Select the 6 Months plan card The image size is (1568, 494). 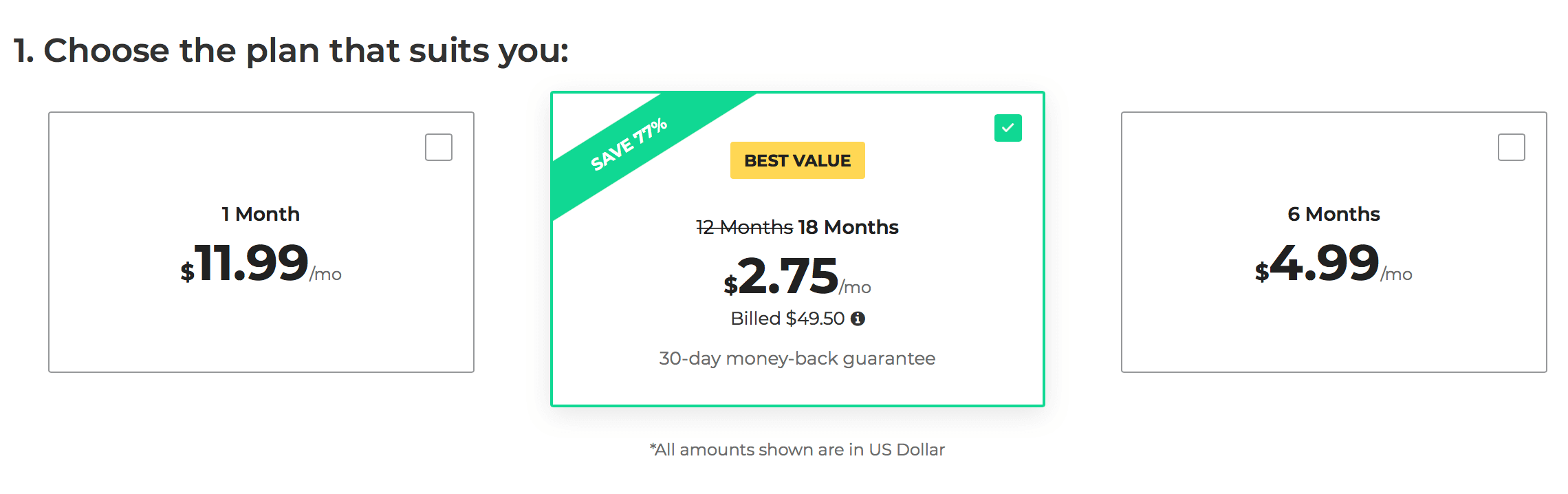point(1334,242)
